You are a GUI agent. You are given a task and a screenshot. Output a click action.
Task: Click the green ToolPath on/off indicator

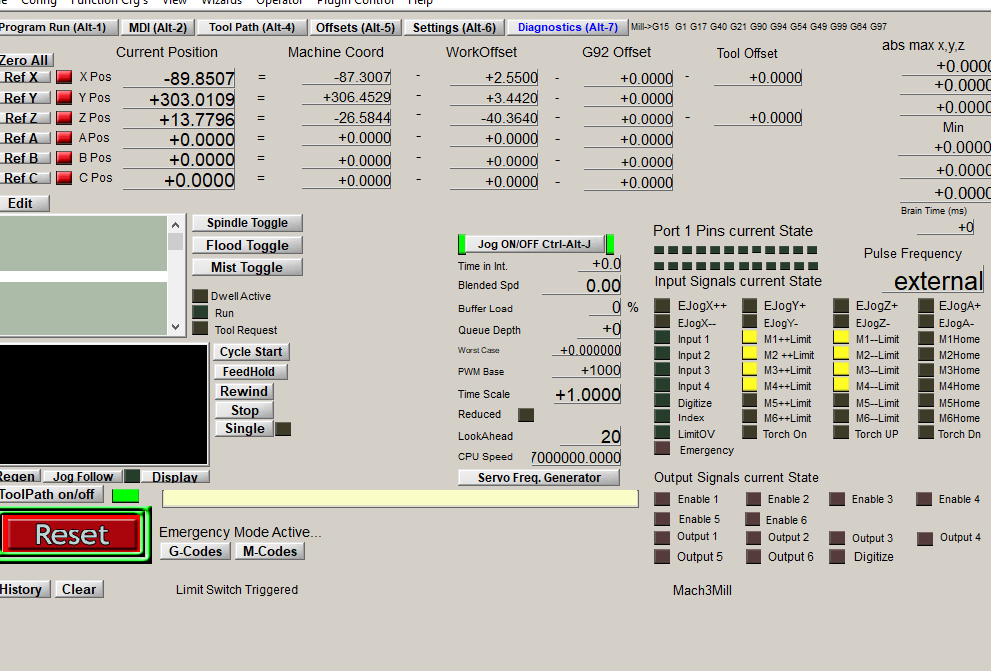126,495
